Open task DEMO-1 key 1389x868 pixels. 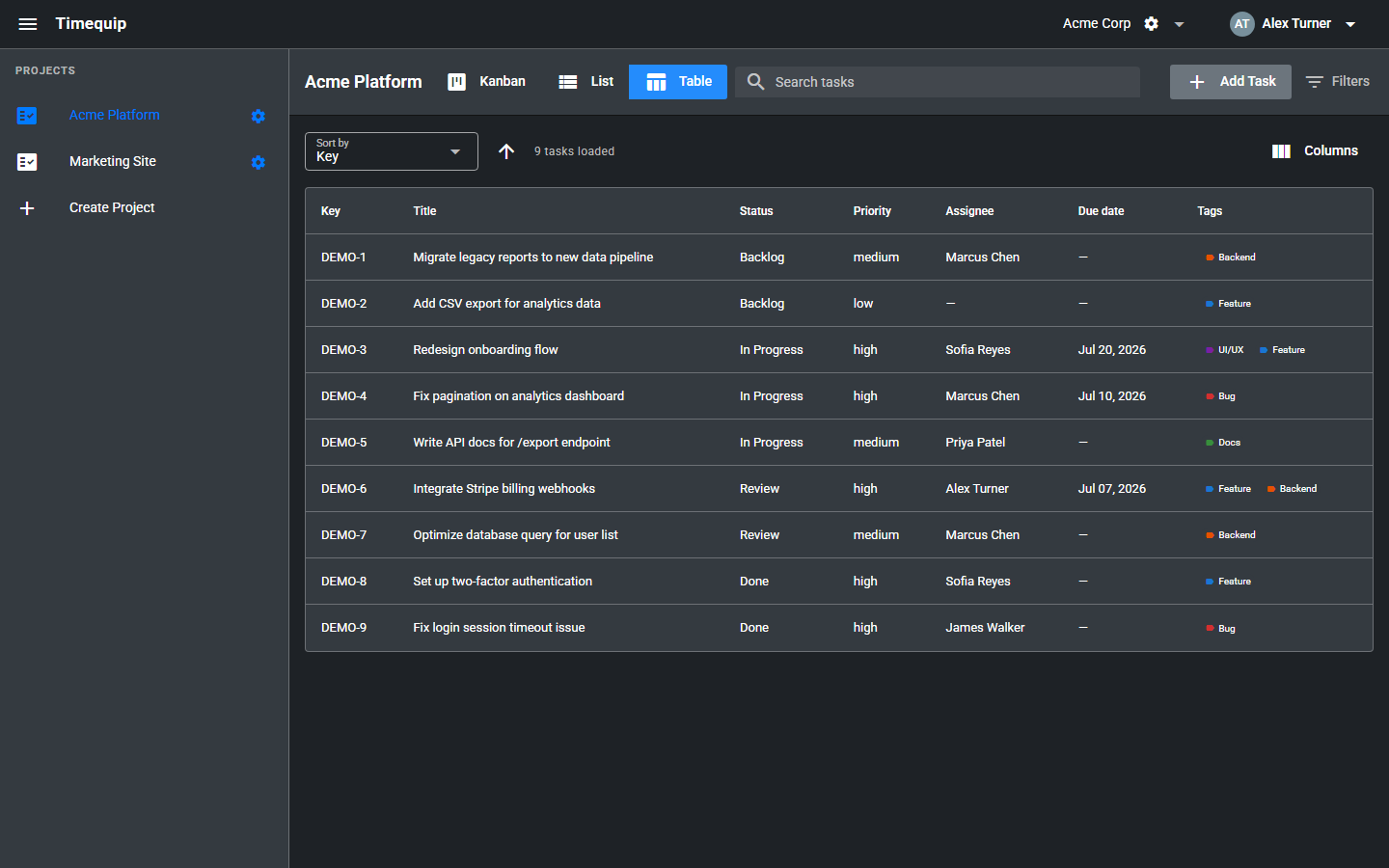coord(343,258)
